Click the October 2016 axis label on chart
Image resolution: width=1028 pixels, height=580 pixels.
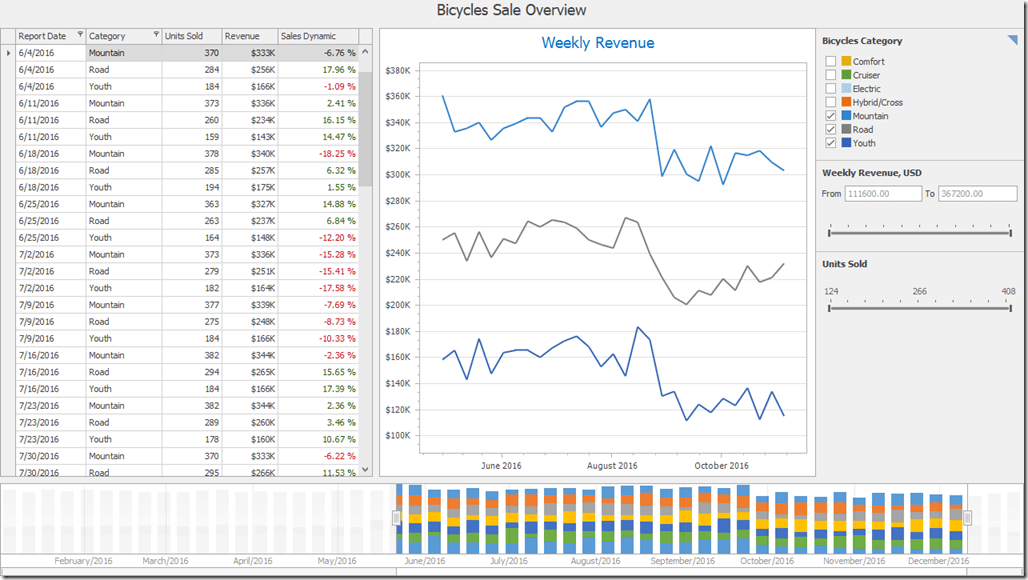click(721, 465)
